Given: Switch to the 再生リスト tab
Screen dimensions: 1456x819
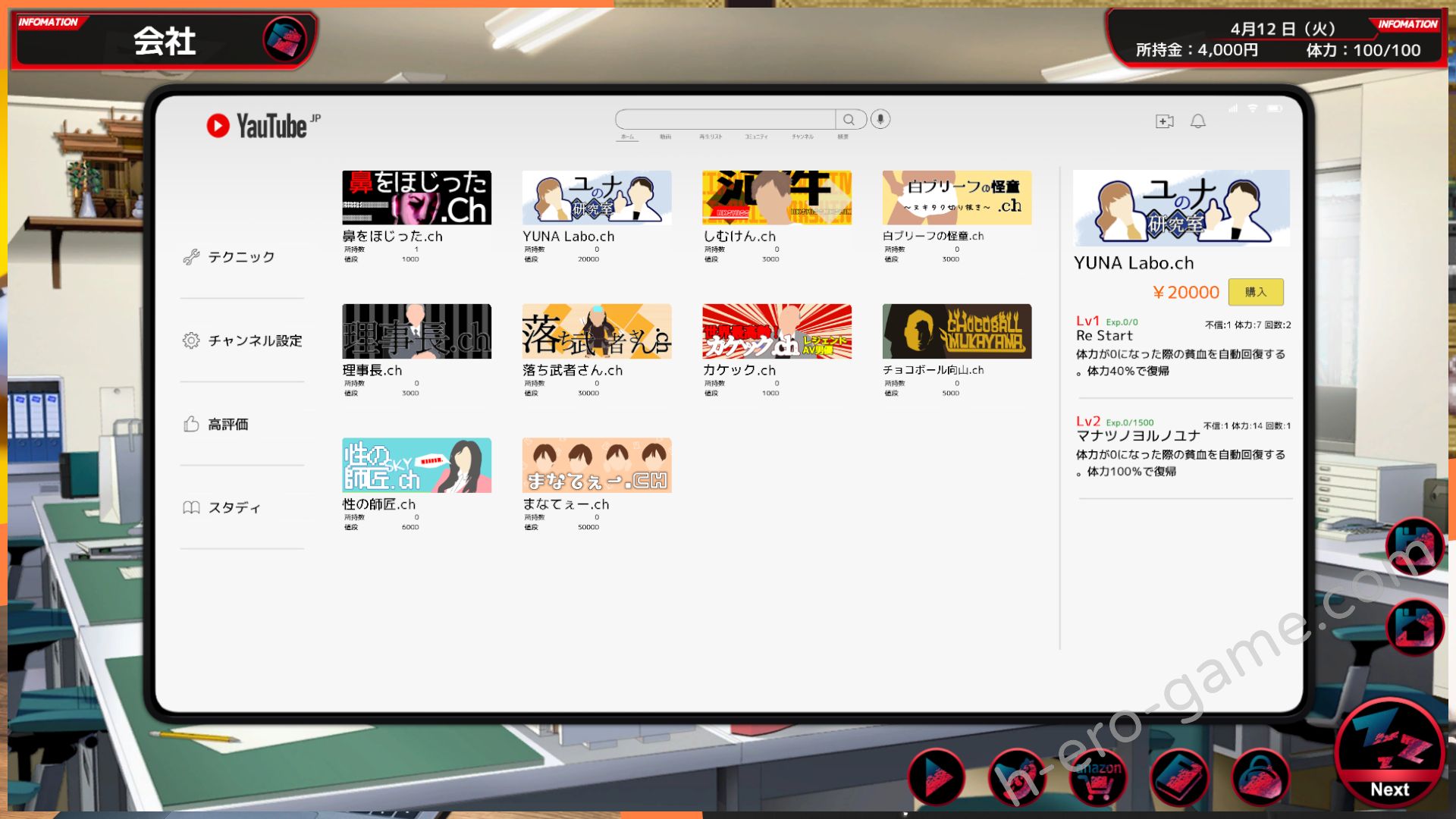Looking at the screenshot, I should pyautogui.click(x=711, y=136).
